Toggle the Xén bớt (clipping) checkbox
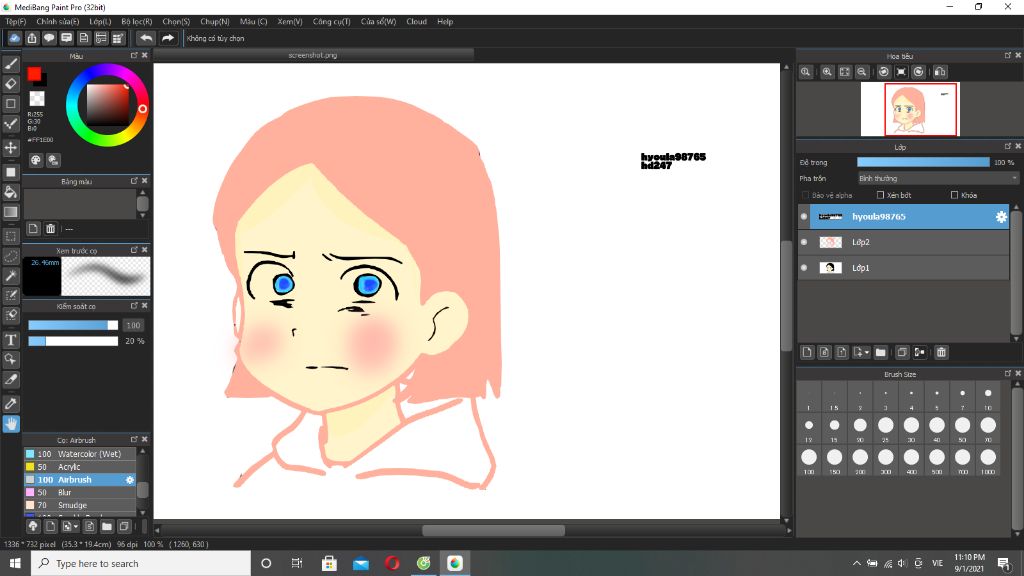This screenshot has height=576, width=1024. [880, 195]
